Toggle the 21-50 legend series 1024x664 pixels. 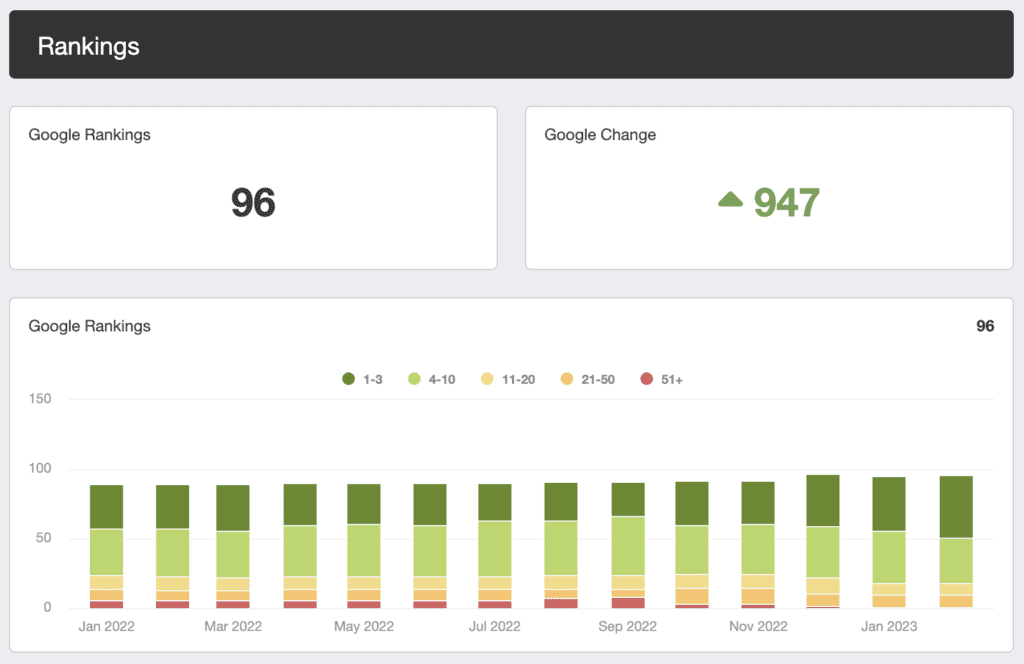coord(588,379)
